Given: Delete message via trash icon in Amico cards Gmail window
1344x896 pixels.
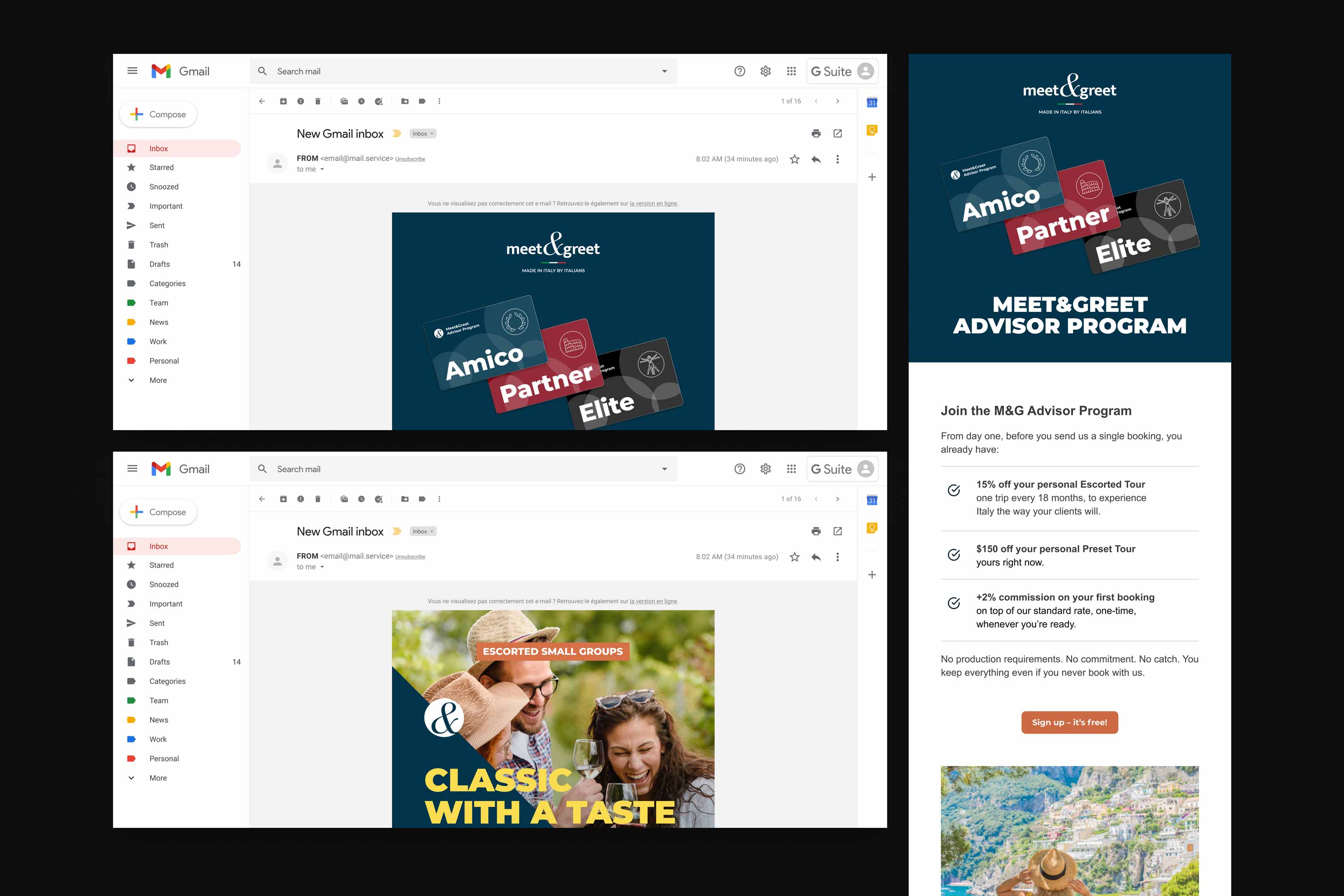Looking at the screenshot, I should click(x=318, y=101).
